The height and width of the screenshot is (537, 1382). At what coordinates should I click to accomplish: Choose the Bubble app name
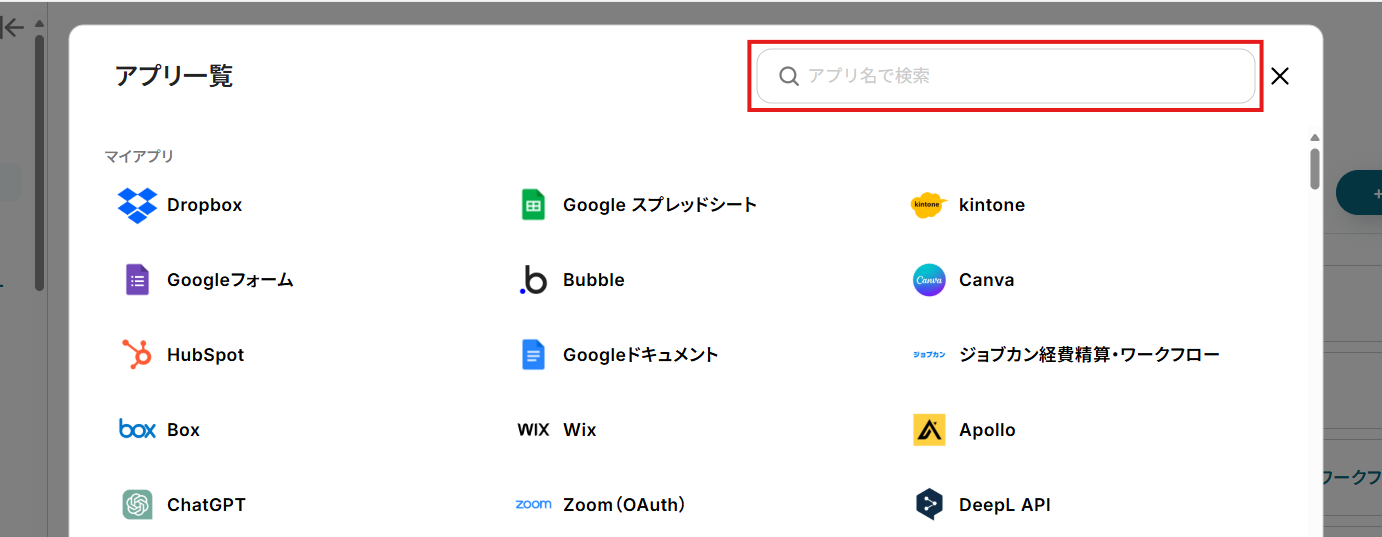594,280
